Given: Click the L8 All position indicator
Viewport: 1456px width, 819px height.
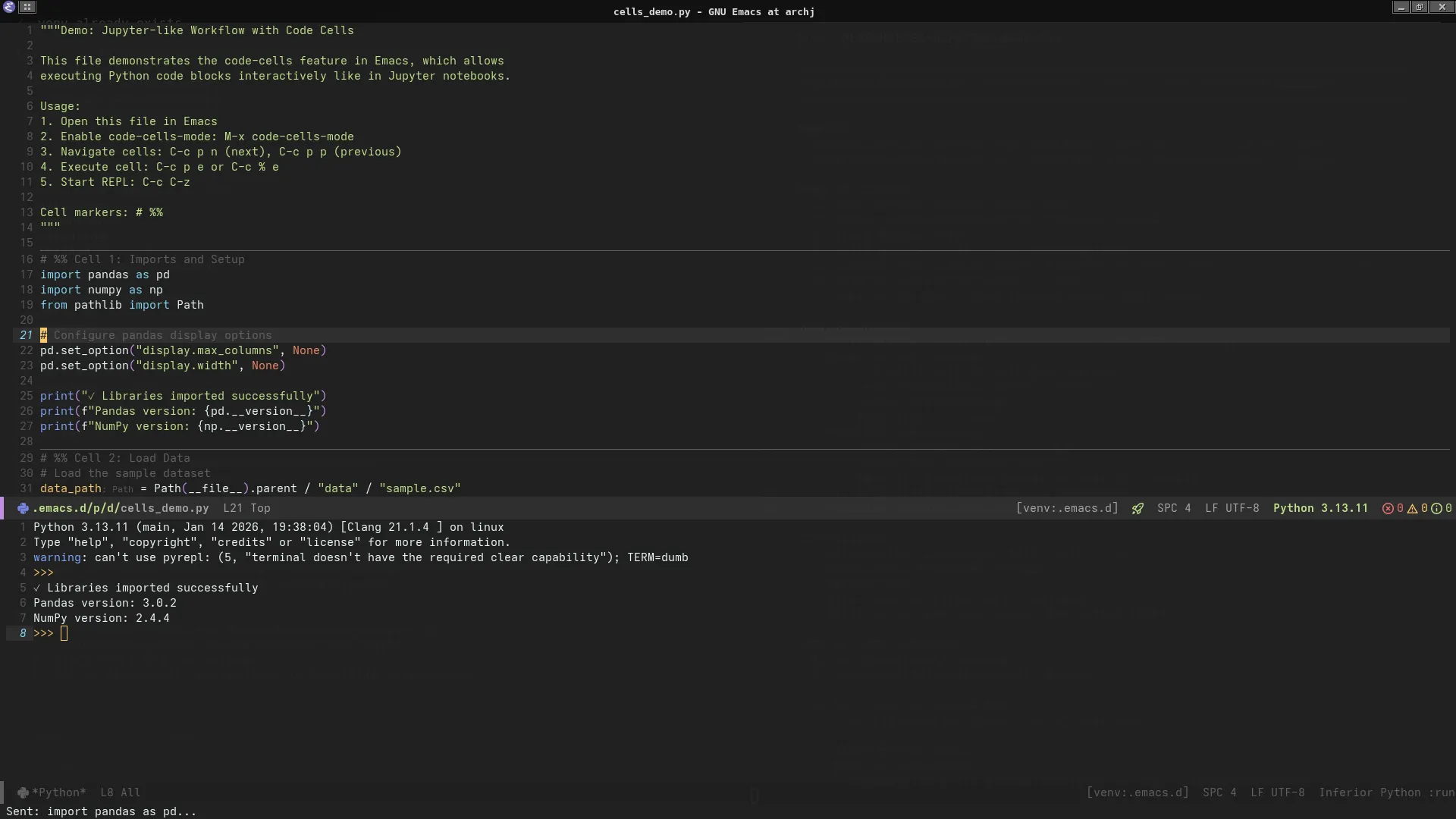Looking at the screenshot, I should coord(120,792).
